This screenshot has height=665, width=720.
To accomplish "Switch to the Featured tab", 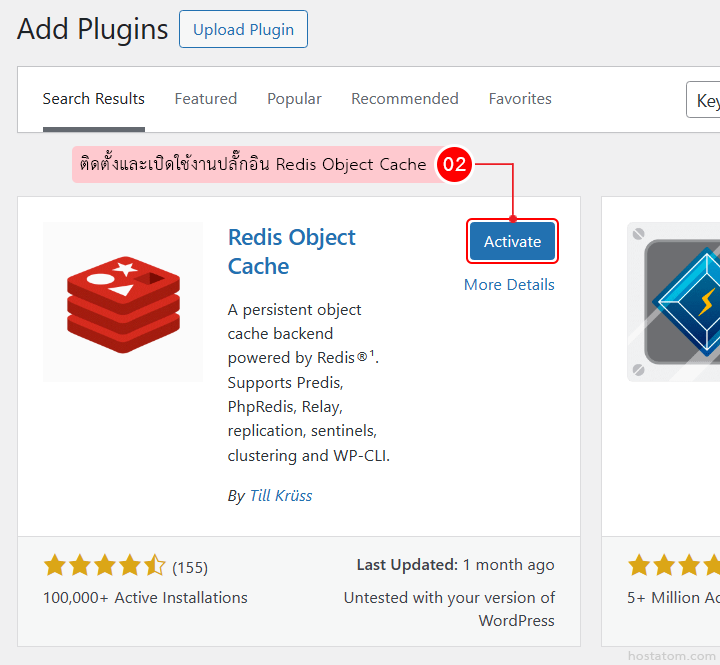I will 206,99.
